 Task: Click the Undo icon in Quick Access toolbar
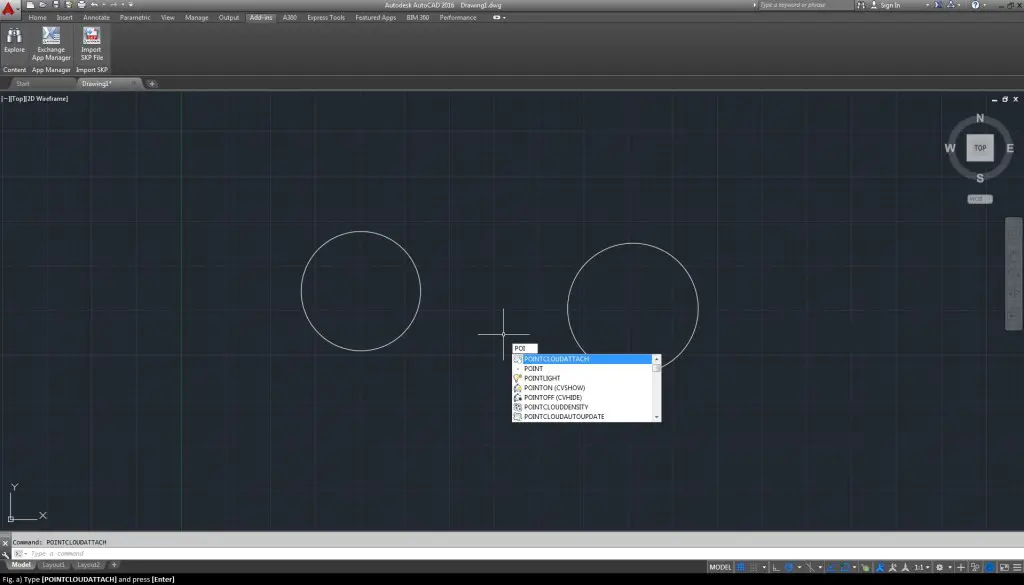click(x=93, y=4)
